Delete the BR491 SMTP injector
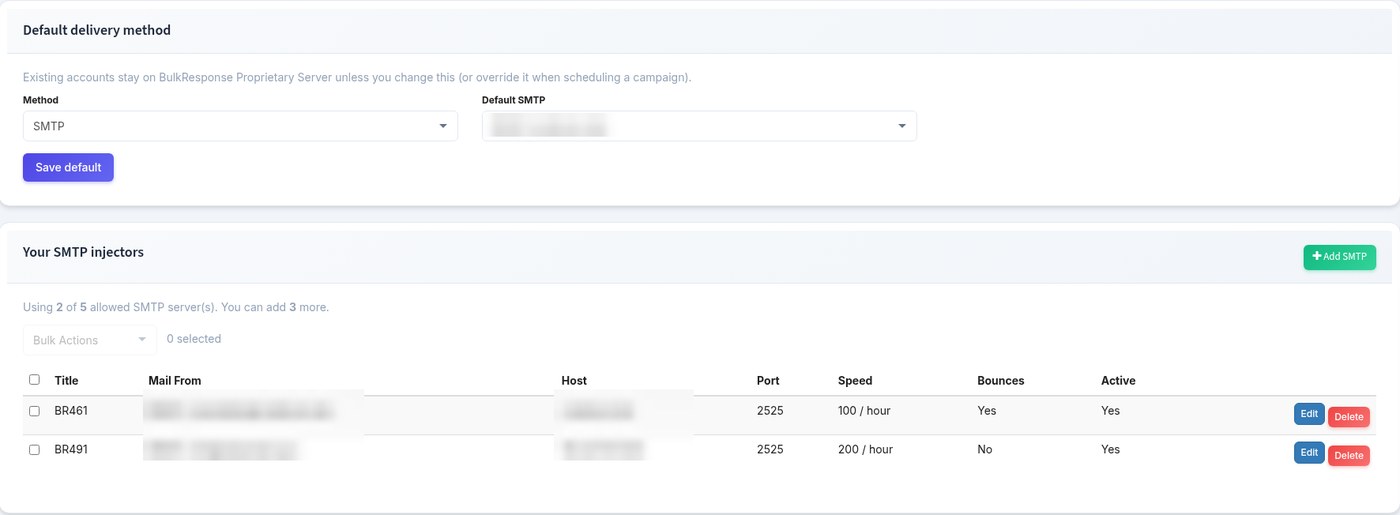Image resolution: width=1400 pixels, height=515 pixels. [x=1349, y=456]
